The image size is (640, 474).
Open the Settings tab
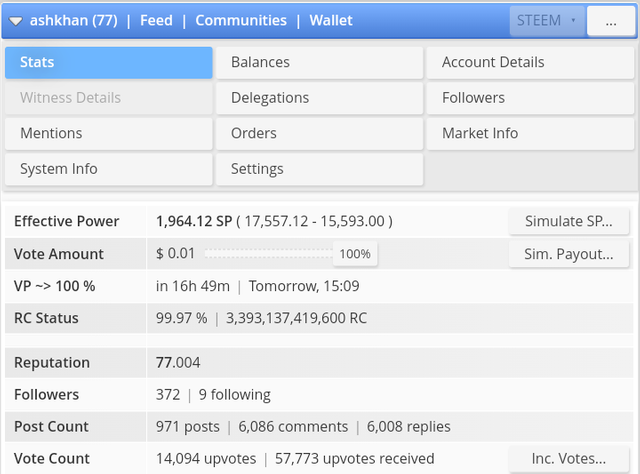click(x=319, y=169)
